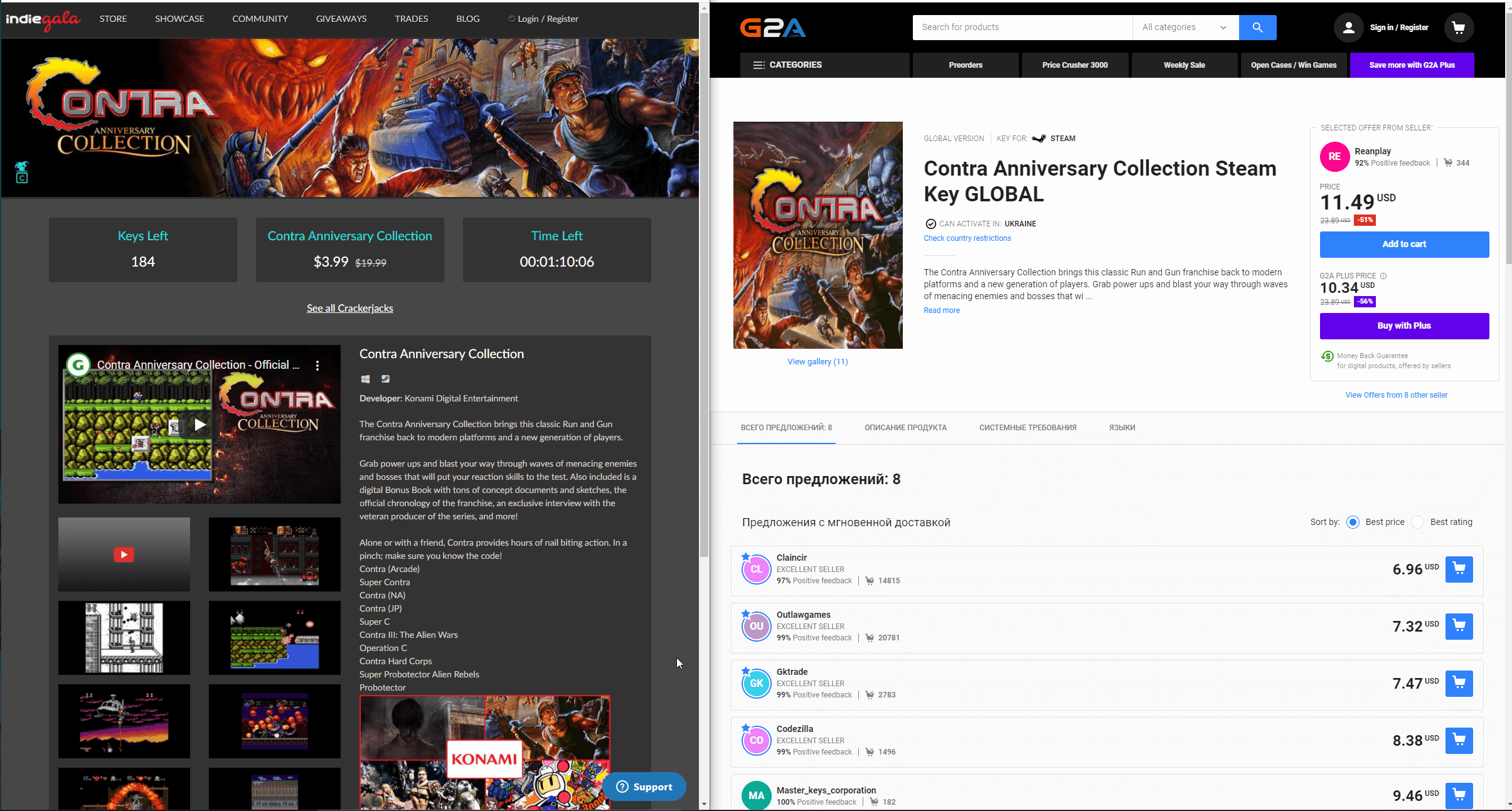
Task: Click the Steam logo next to KEY FOR
Action: (1039, 139)
